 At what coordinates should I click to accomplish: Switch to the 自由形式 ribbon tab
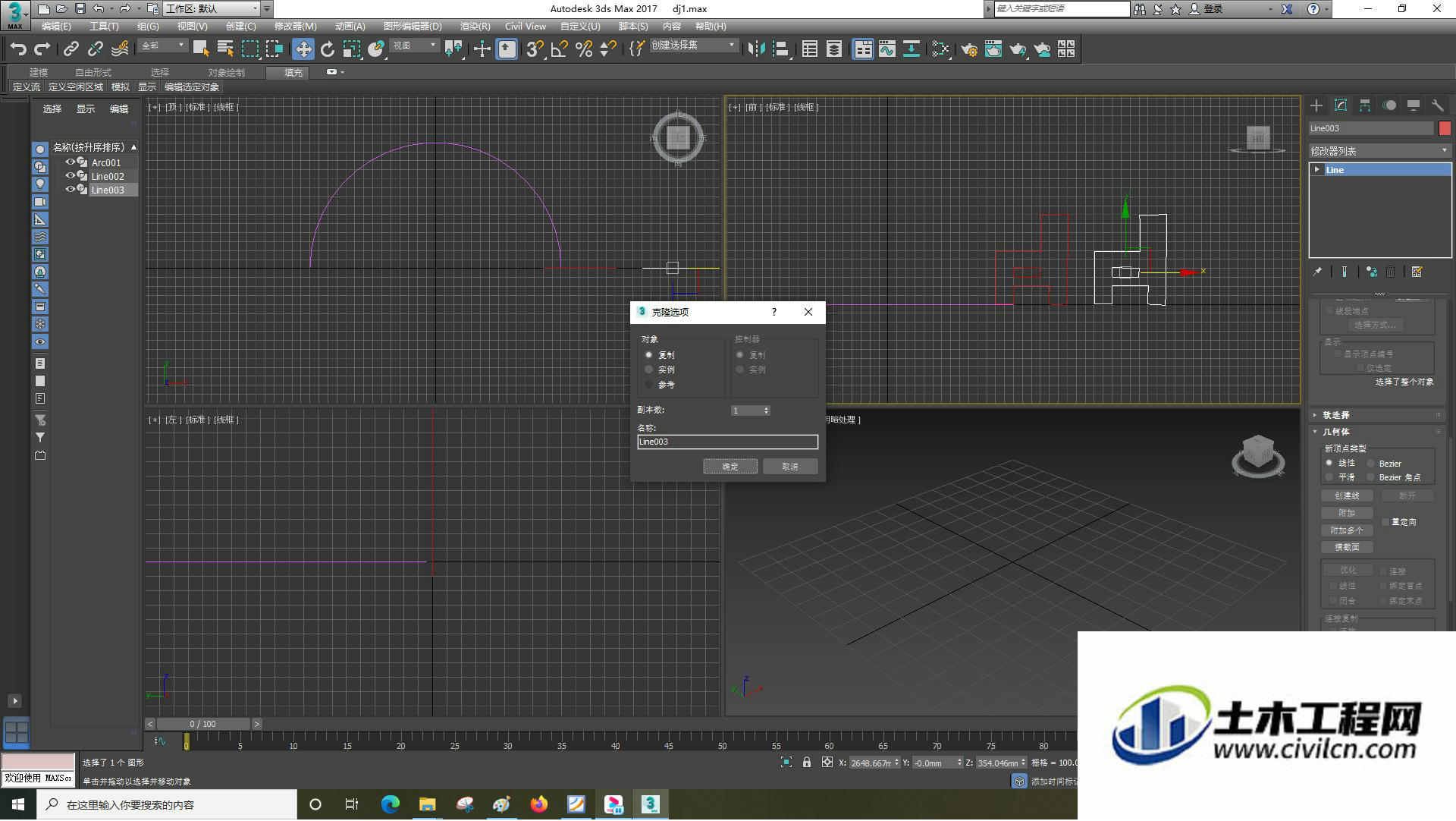pos(93,72)
